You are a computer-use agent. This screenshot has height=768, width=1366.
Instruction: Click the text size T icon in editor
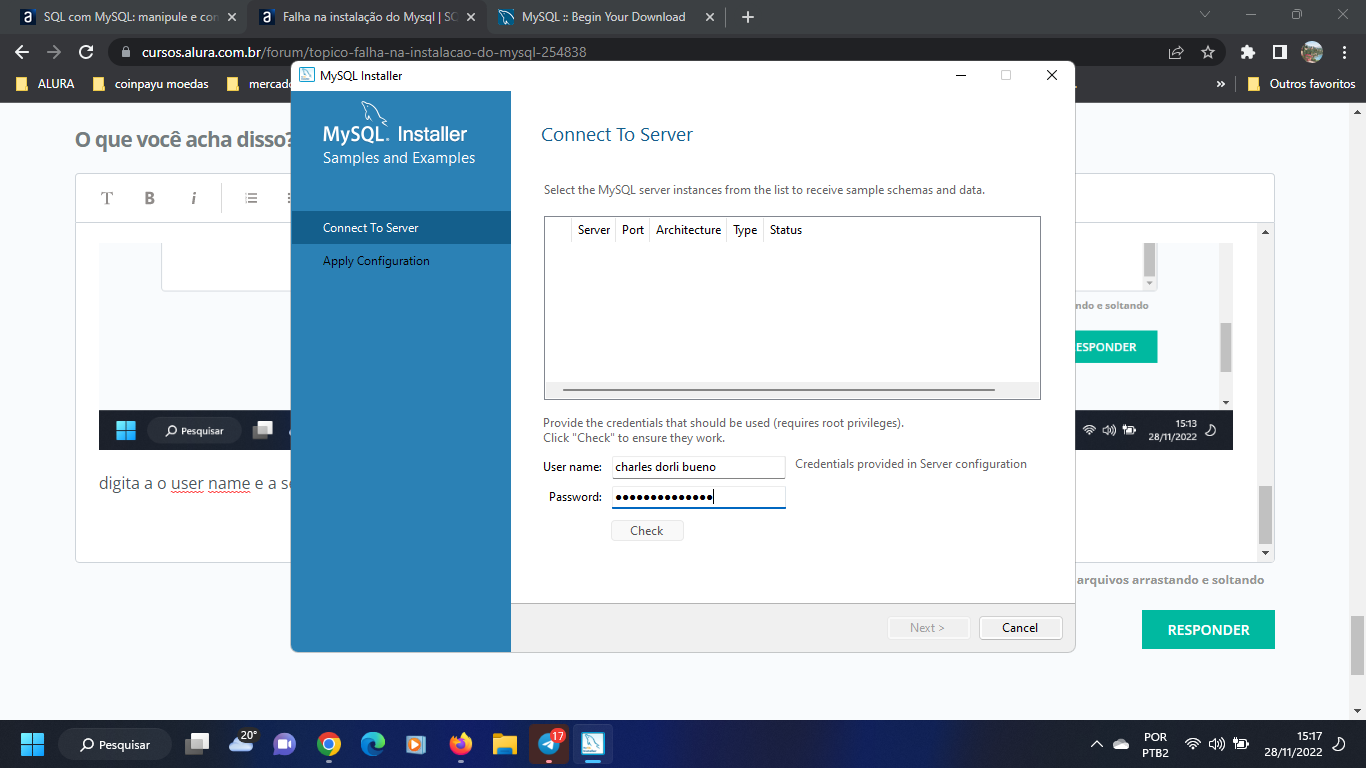[107, 198]
